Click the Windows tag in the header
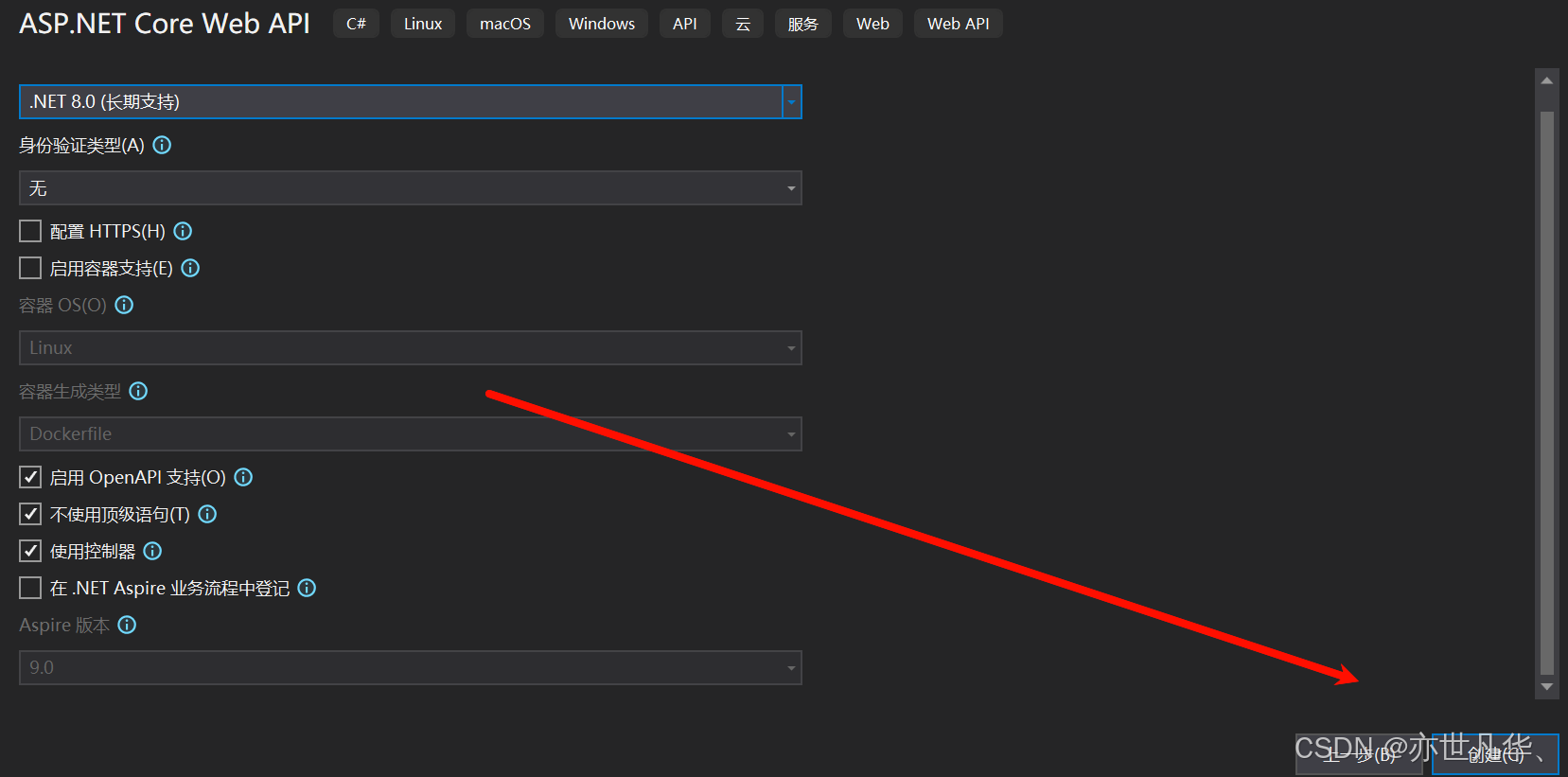Viewport: 1568px width, 777px height. pos(602,24)
